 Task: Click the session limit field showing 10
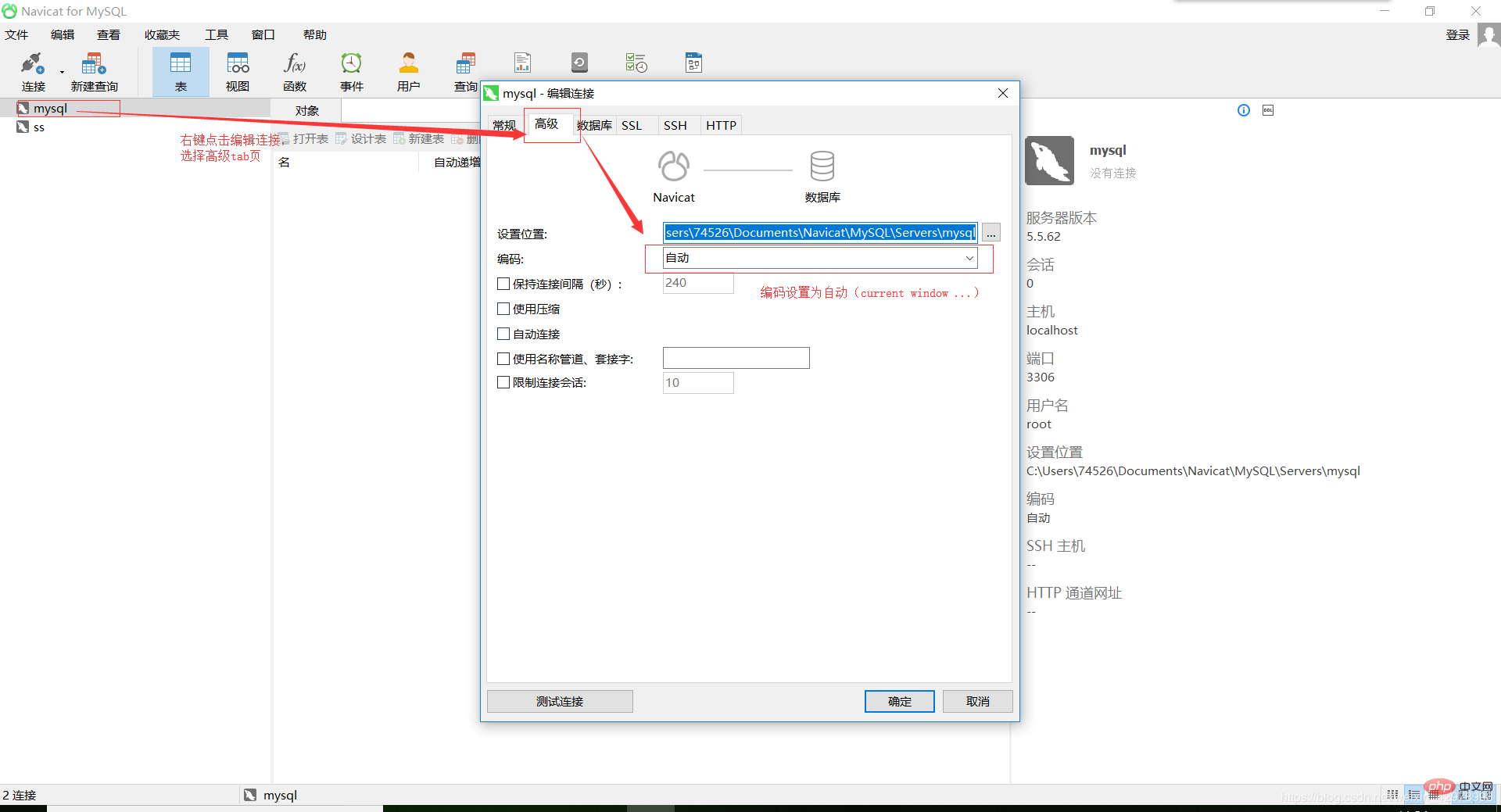click(x=698, y=383)
